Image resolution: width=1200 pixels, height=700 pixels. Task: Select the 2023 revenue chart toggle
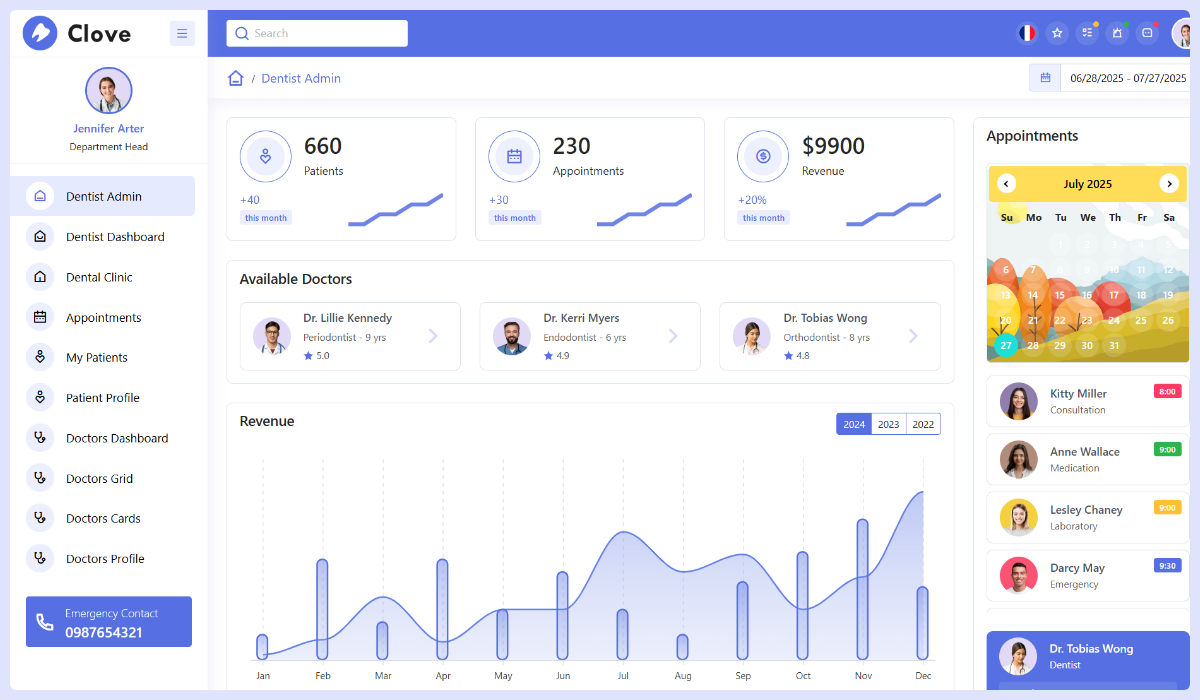pos(888,423)
